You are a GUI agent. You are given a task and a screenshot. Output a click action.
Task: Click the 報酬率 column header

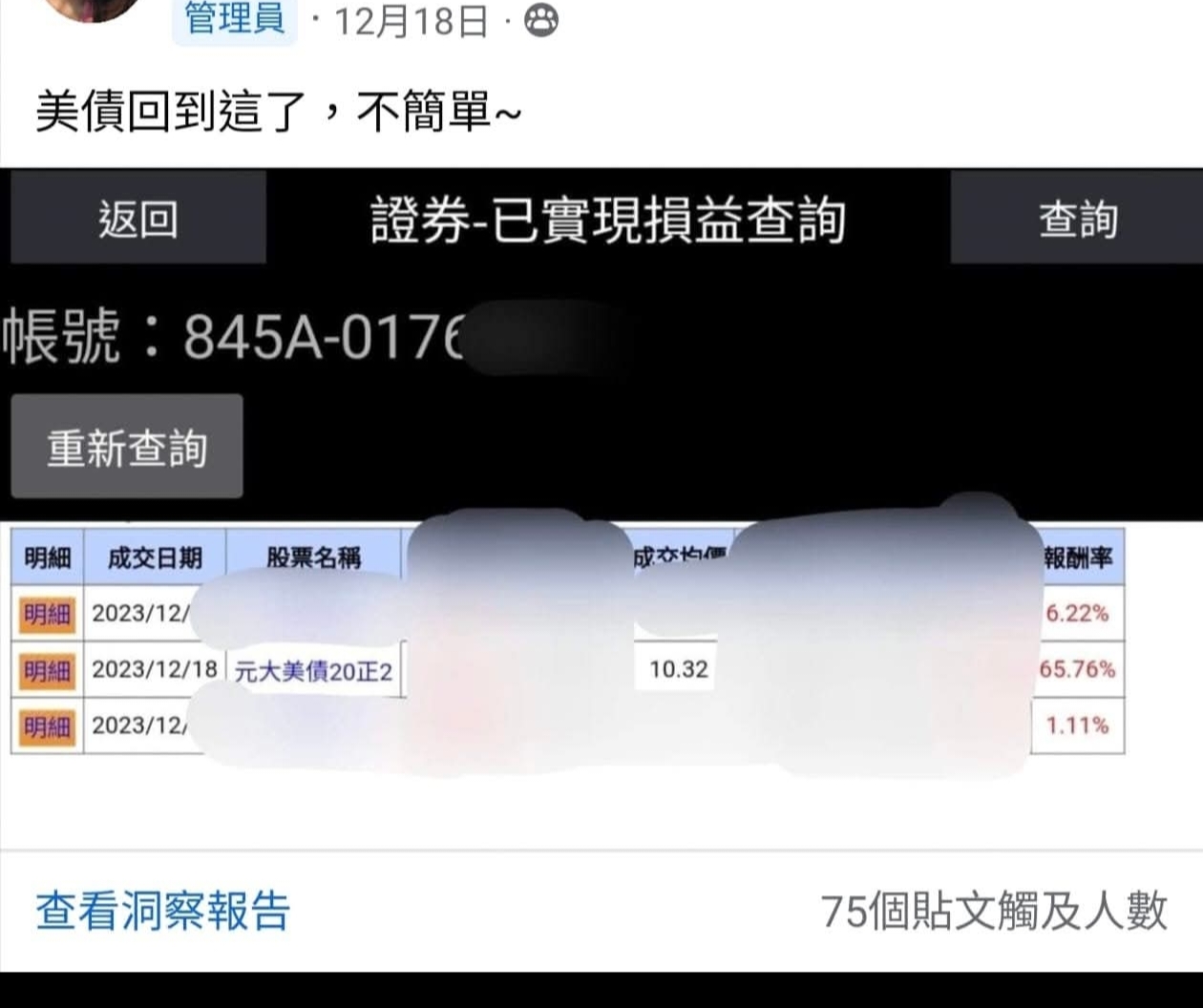coord(1078,557)
